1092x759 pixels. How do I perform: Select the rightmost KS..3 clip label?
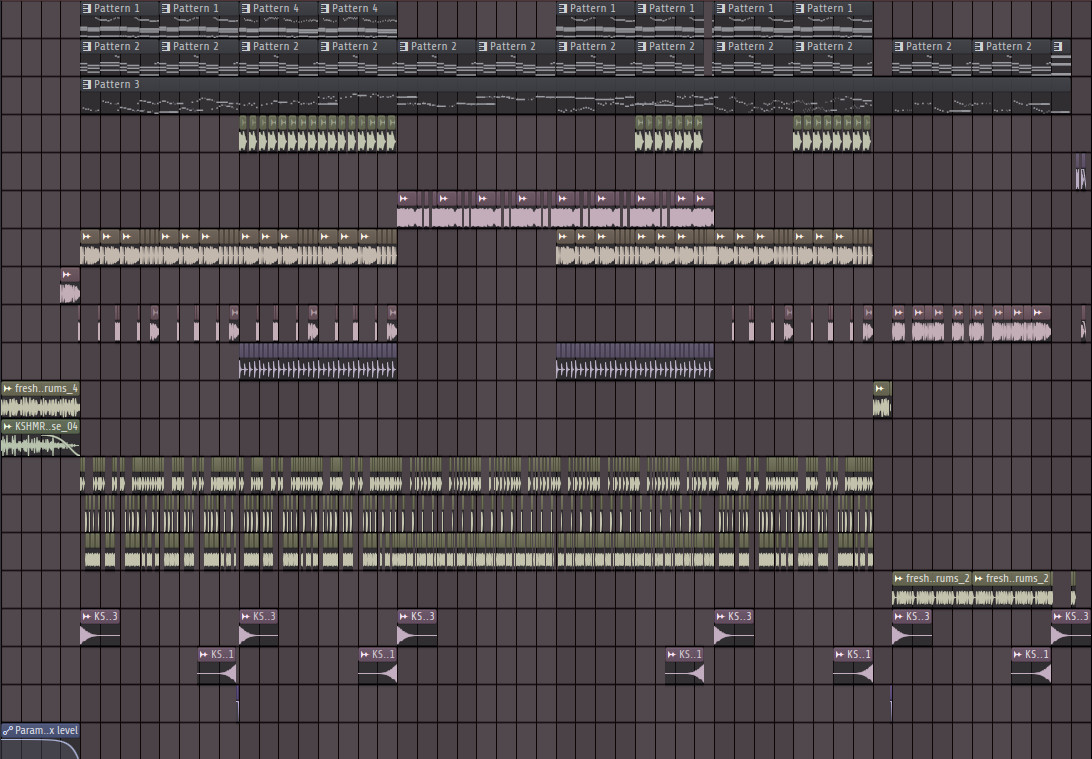[x=1076, y=616]
